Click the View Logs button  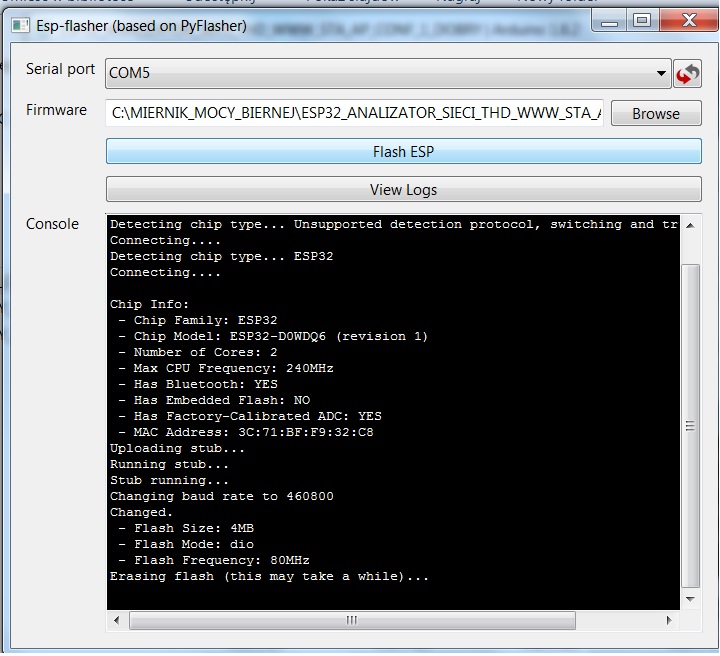[404, 189]
